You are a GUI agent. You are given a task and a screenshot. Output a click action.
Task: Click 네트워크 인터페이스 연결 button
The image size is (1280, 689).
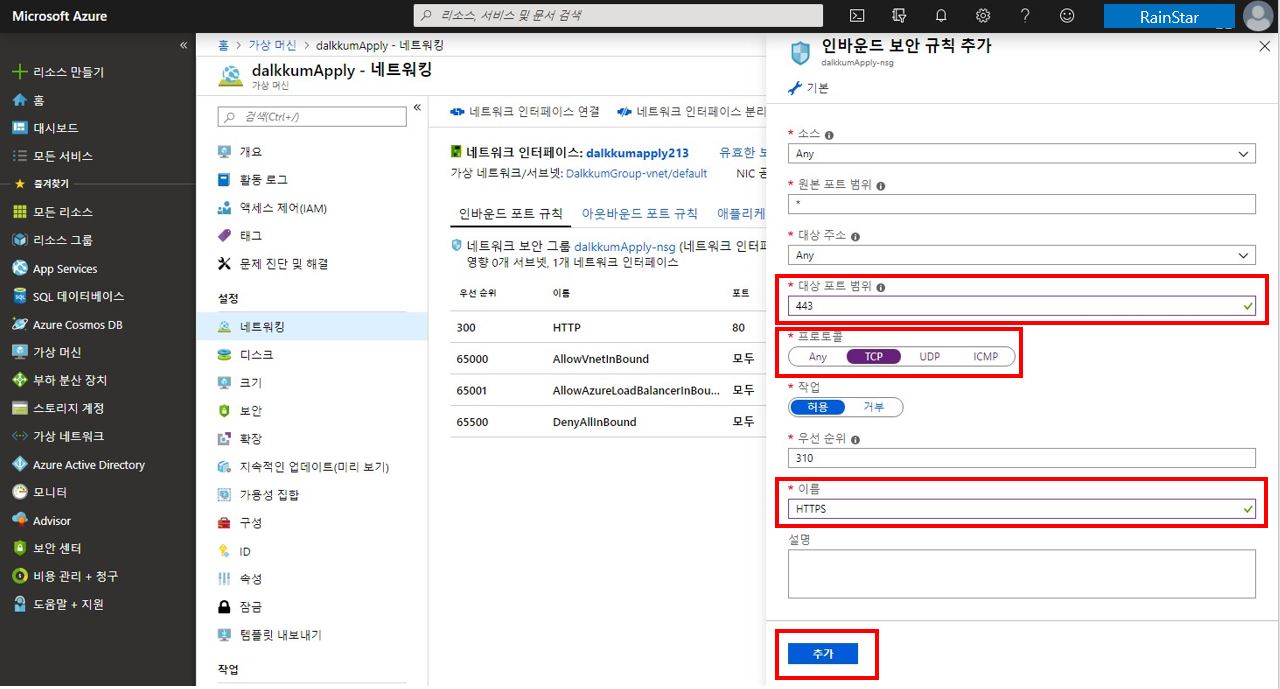click(525, 111)
